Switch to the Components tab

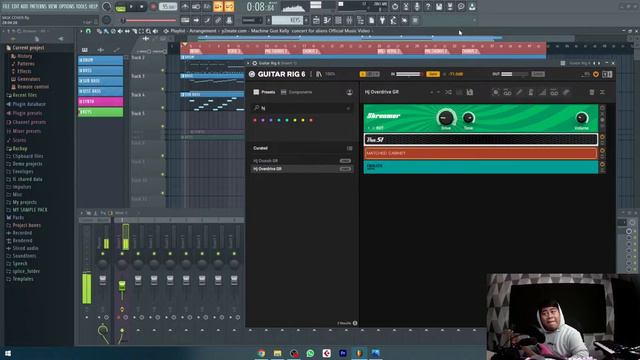(x=296, y=92)
